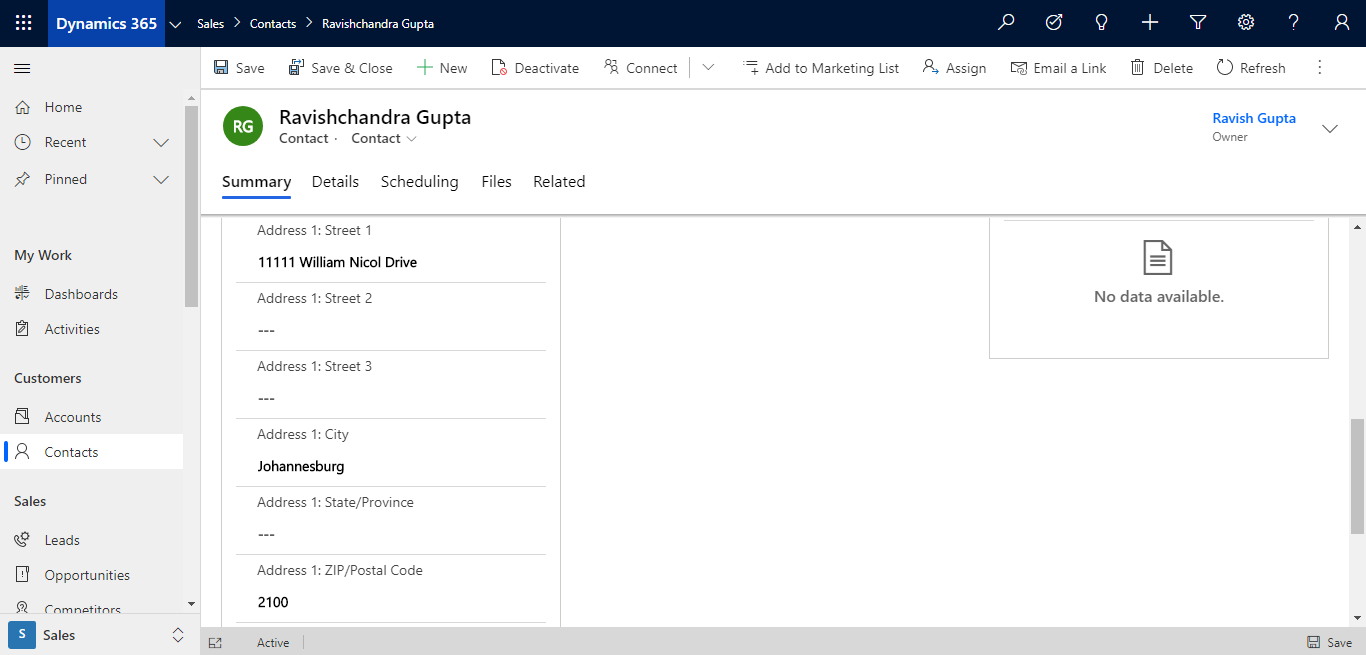Open the Contact form selector dropdown
The height and width of the screenshot is (655, 1366).
384,138
